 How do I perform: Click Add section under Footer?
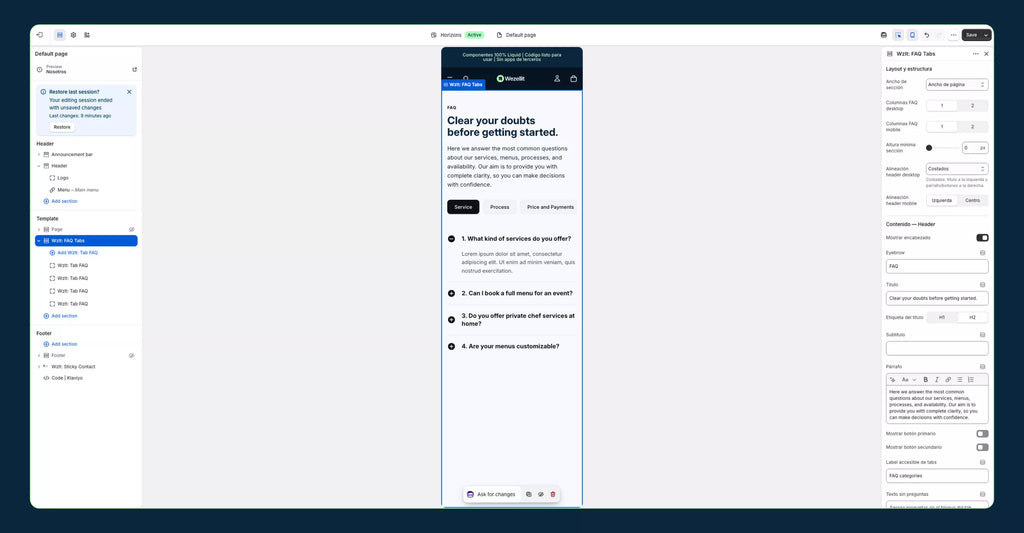click(x=64, y=344)
